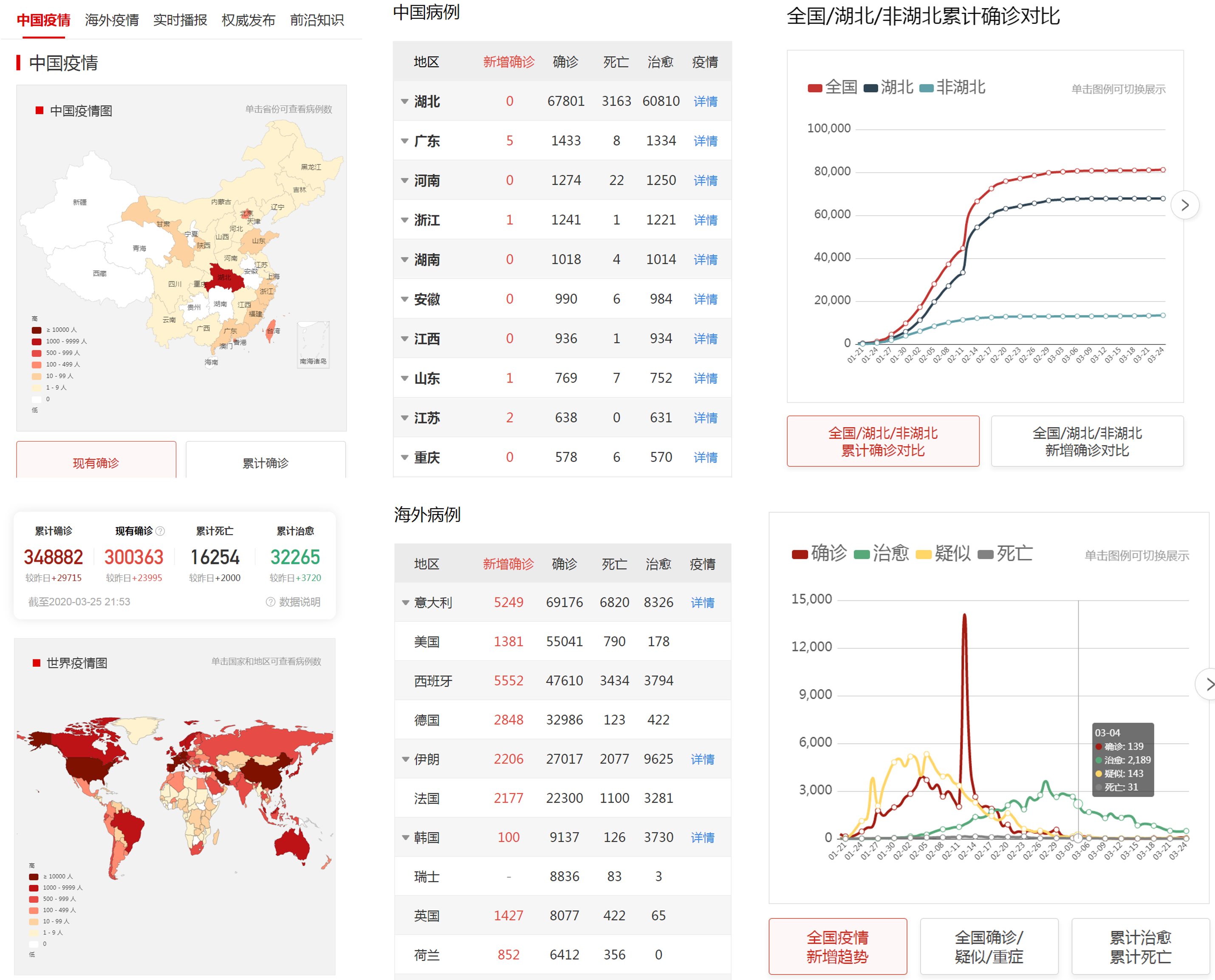This screenshot has height=980, width=1215.
Task: Open 前沿知识 tab
Action: pos(317,20)
